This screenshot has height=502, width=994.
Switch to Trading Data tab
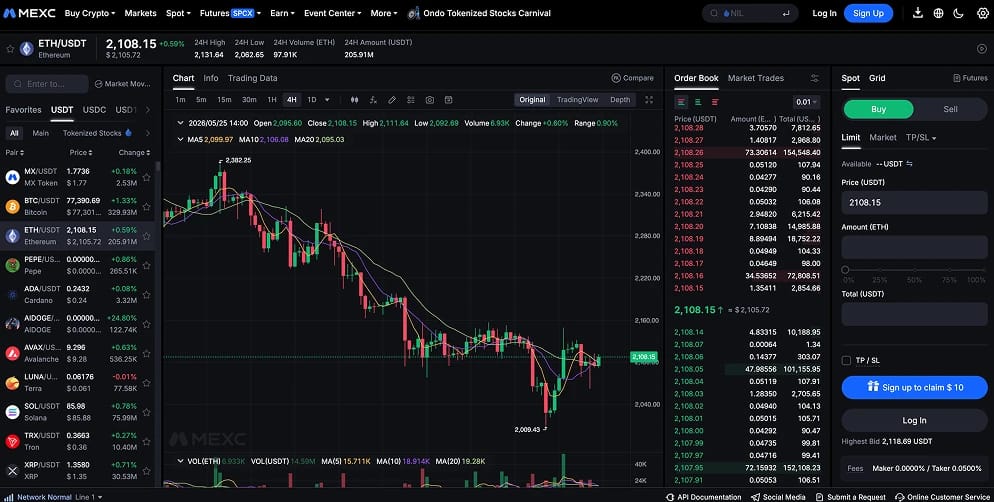[x=252, y=78]
